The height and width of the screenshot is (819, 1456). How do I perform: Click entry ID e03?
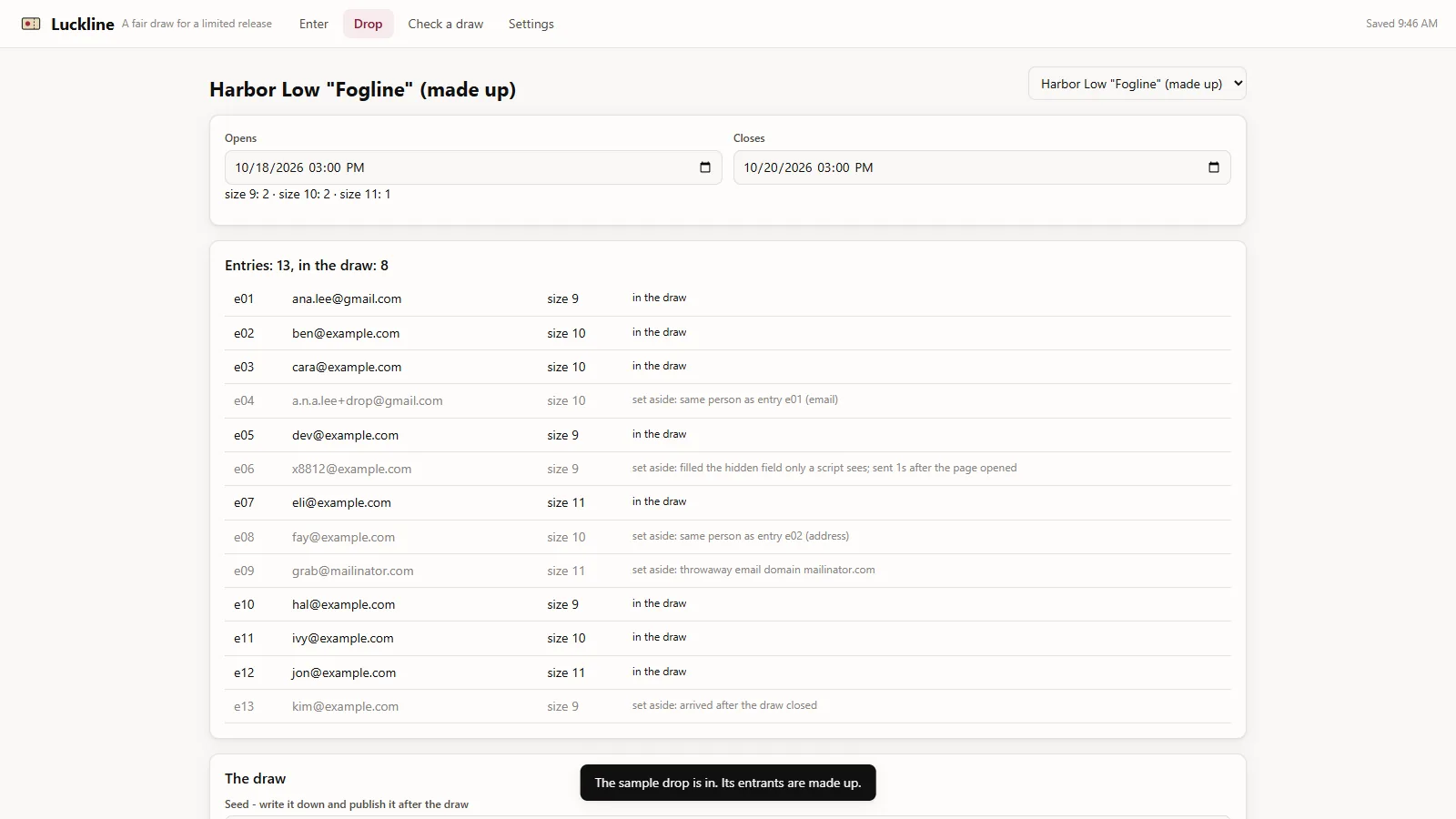pyautogui.click(x=244, y=367)
